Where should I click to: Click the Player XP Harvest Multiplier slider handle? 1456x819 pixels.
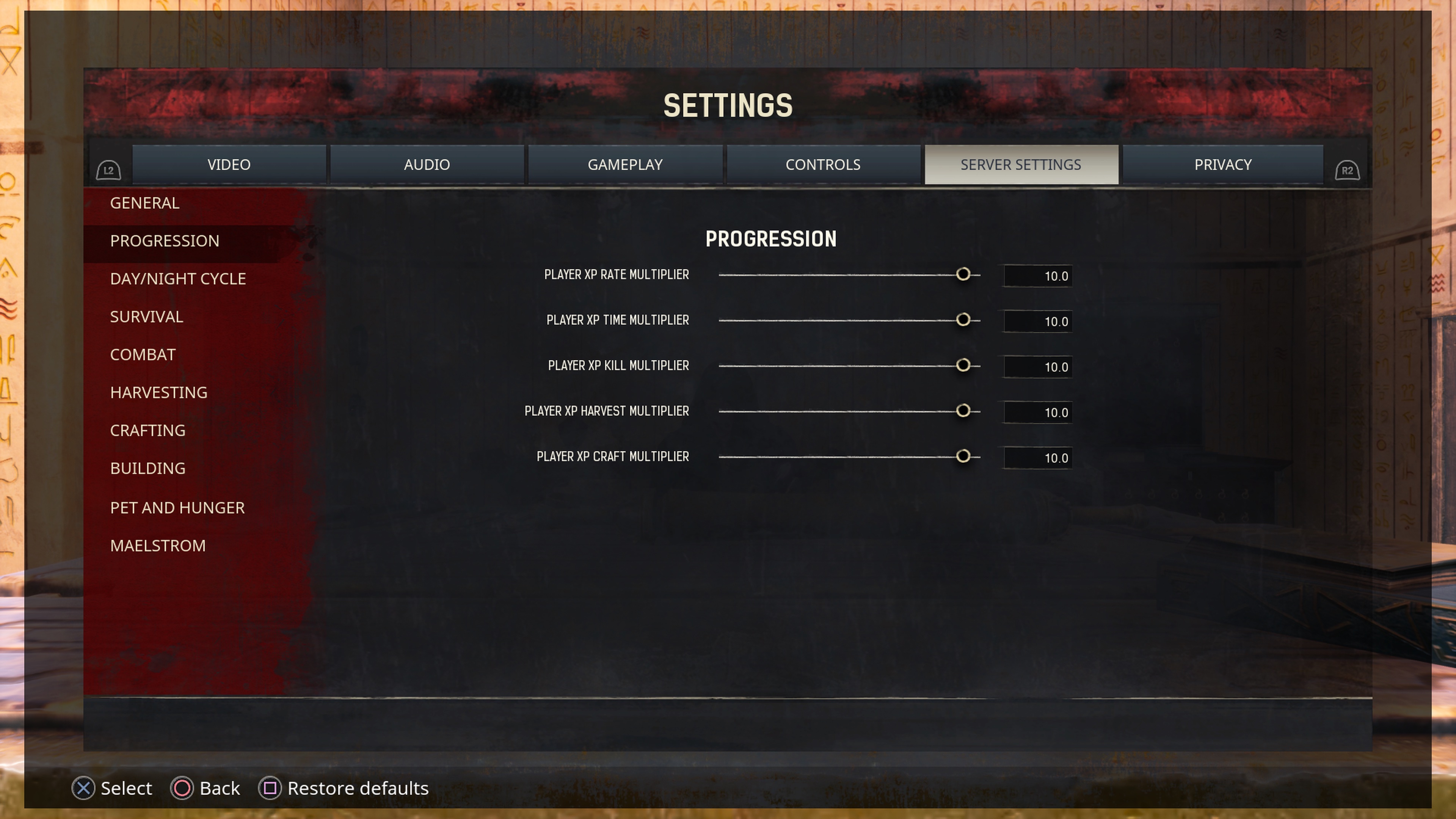(963, 410)
